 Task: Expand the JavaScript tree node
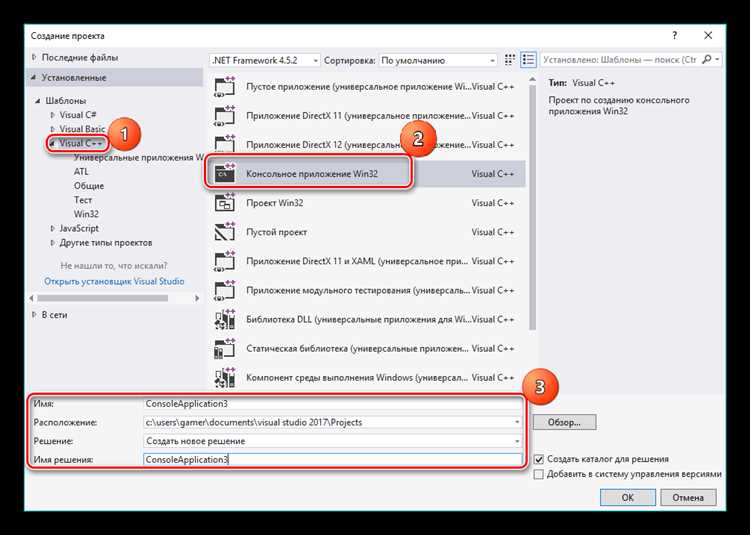click(53, 229)
